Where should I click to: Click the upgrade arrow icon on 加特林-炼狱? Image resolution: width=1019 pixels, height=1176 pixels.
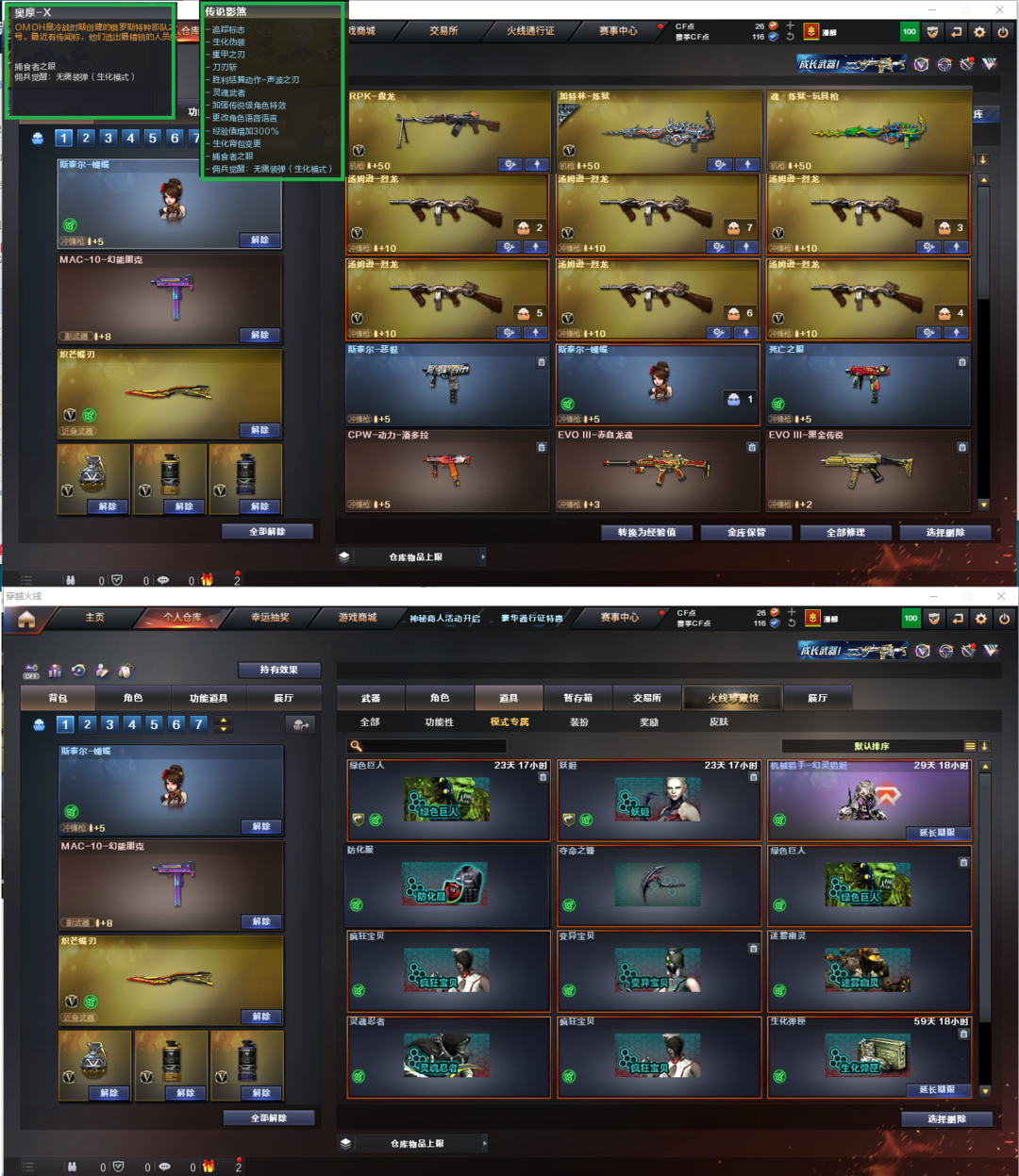747,165
